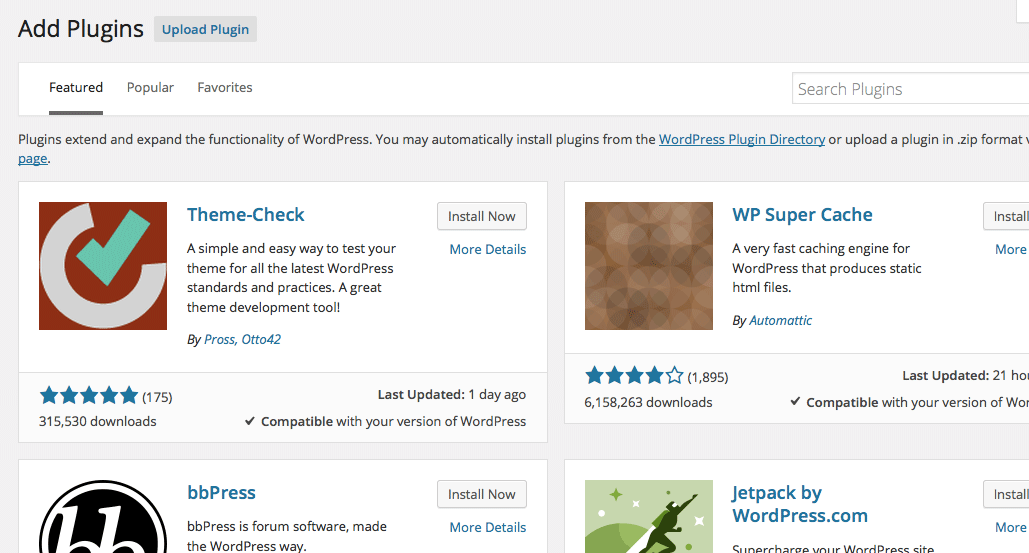Click the '(175)' rating count
1029x553 pixels.
point(158,398)
